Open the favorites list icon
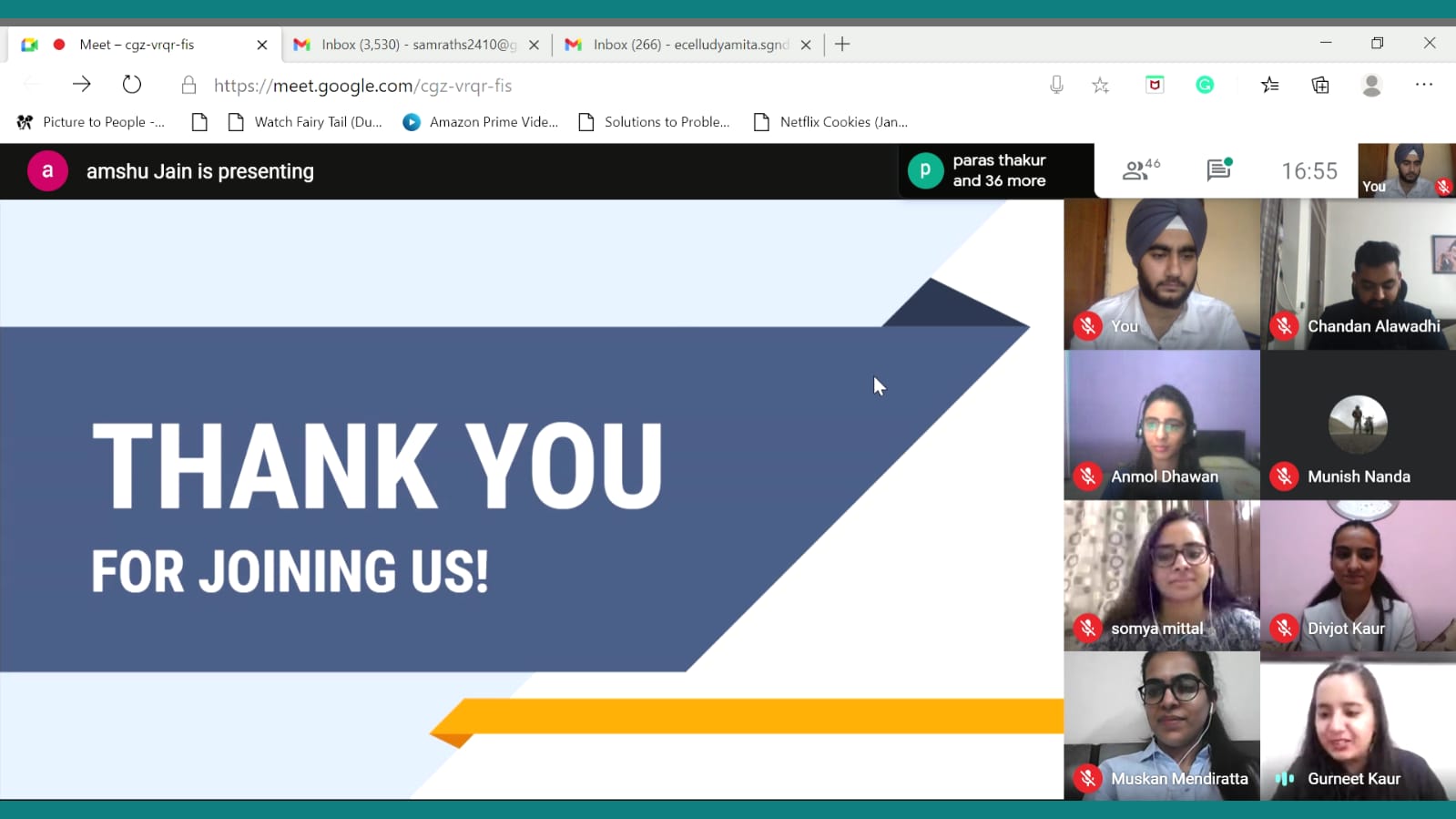This screenshot has width=1456, height=819. pyautogui.click(x=1269, y=85)
